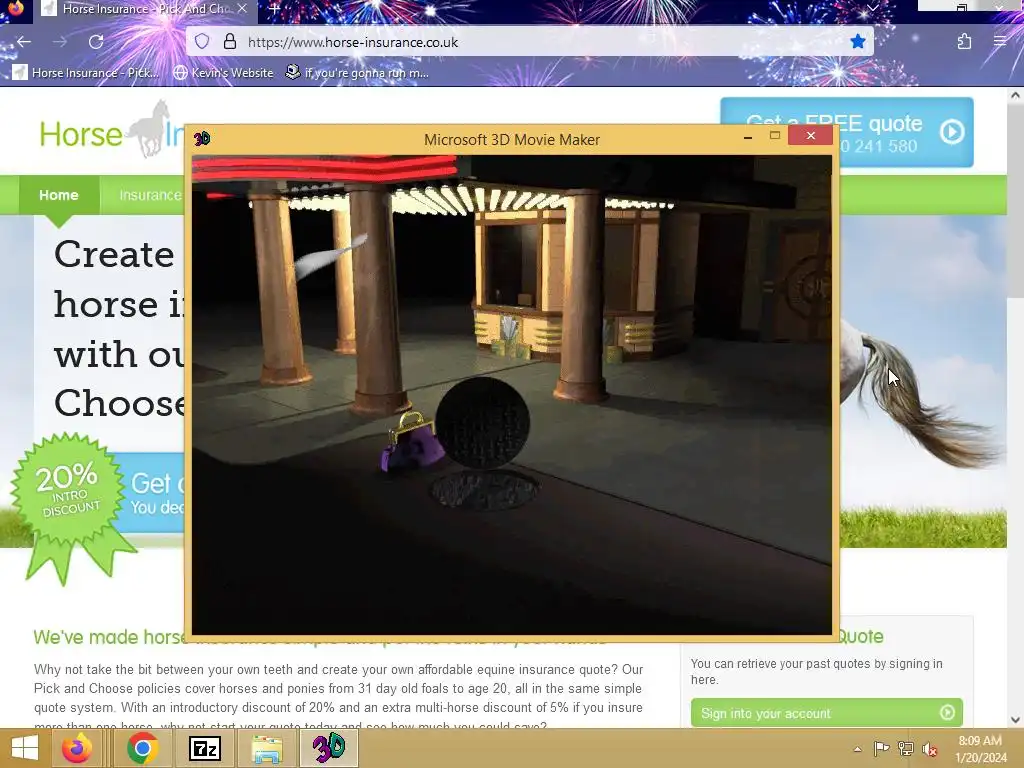Click the URL address bar
The image size is (1024, 768).
tap(530, 42)
